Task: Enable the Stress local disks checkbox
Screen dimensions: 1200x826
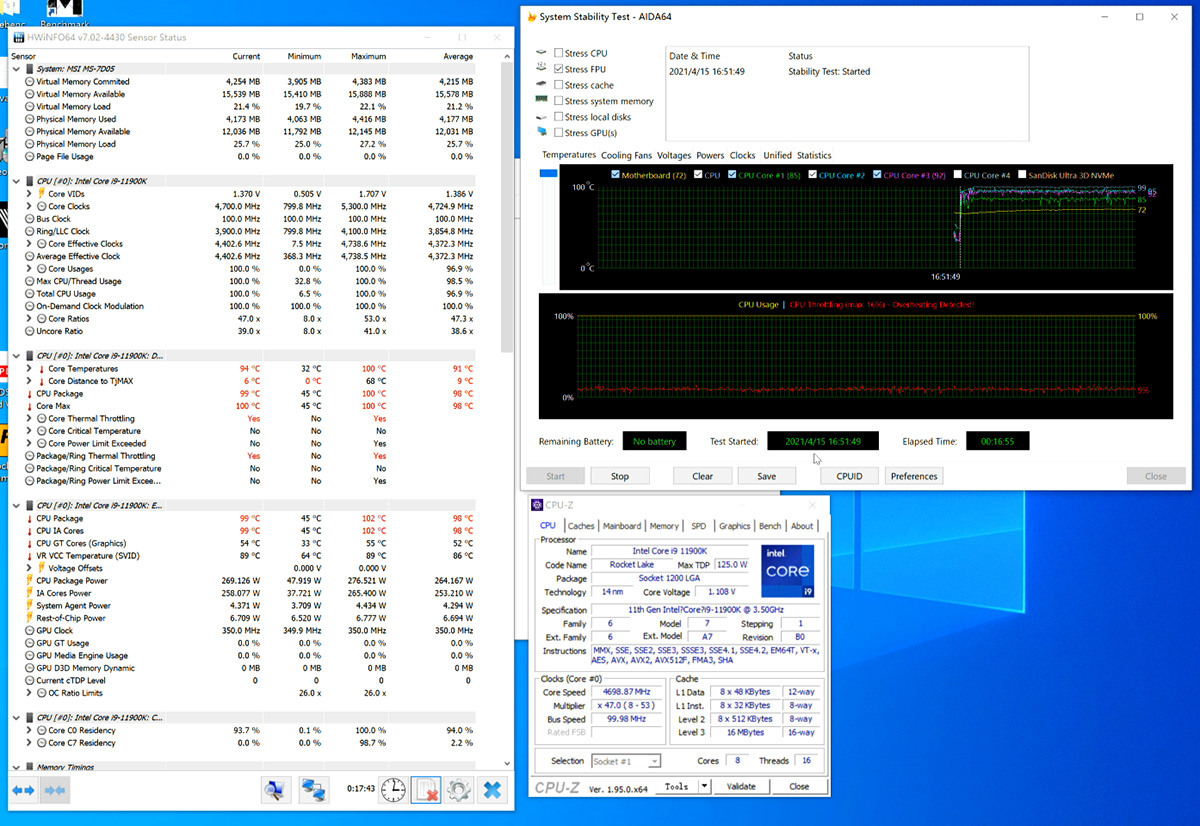Action: pyautogui.click(x=559, y=117)
